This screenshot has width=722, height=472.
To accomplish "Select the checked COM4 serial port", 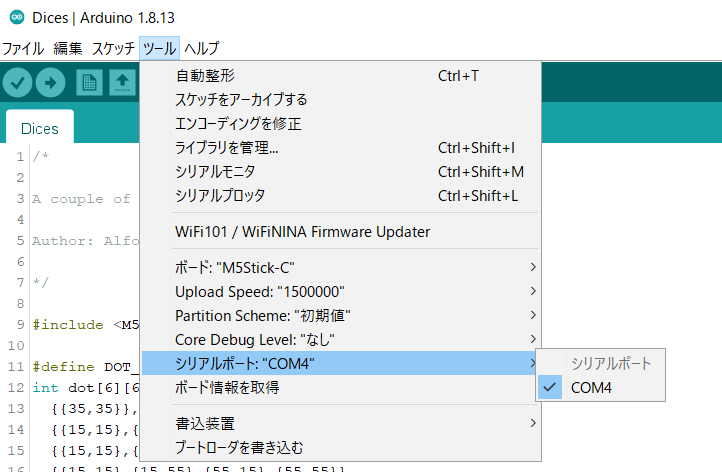I will click(x=600, y=388).
